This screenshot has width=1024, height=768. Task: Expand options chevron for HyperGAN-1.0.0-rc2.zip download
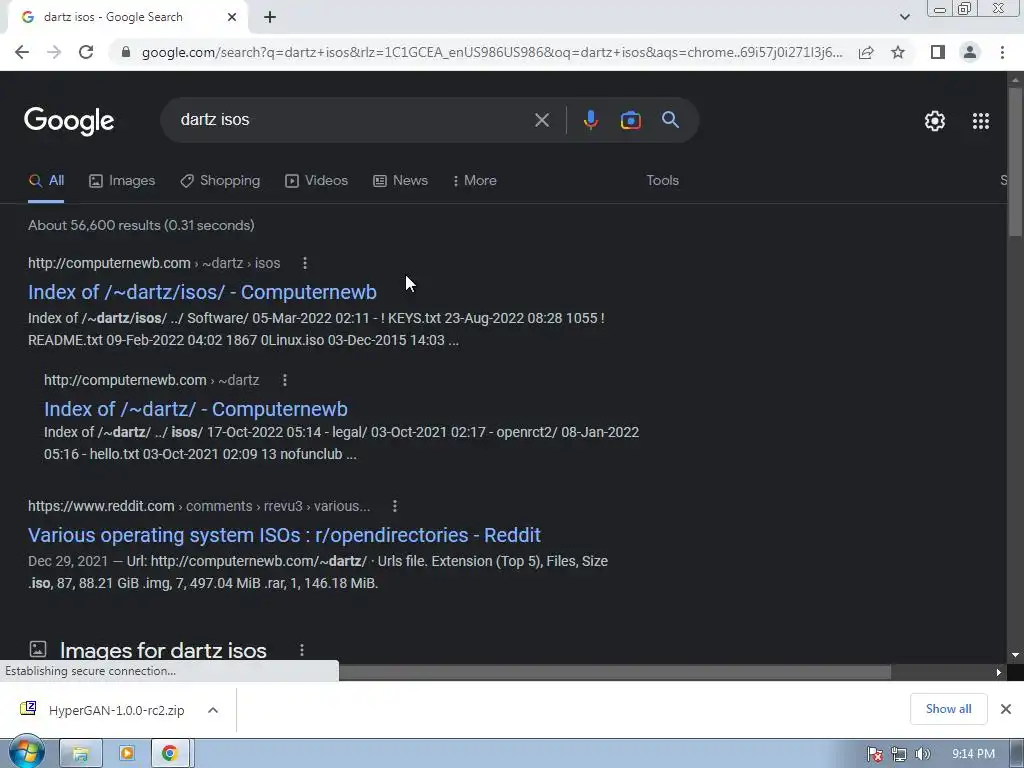click(213, 710)
